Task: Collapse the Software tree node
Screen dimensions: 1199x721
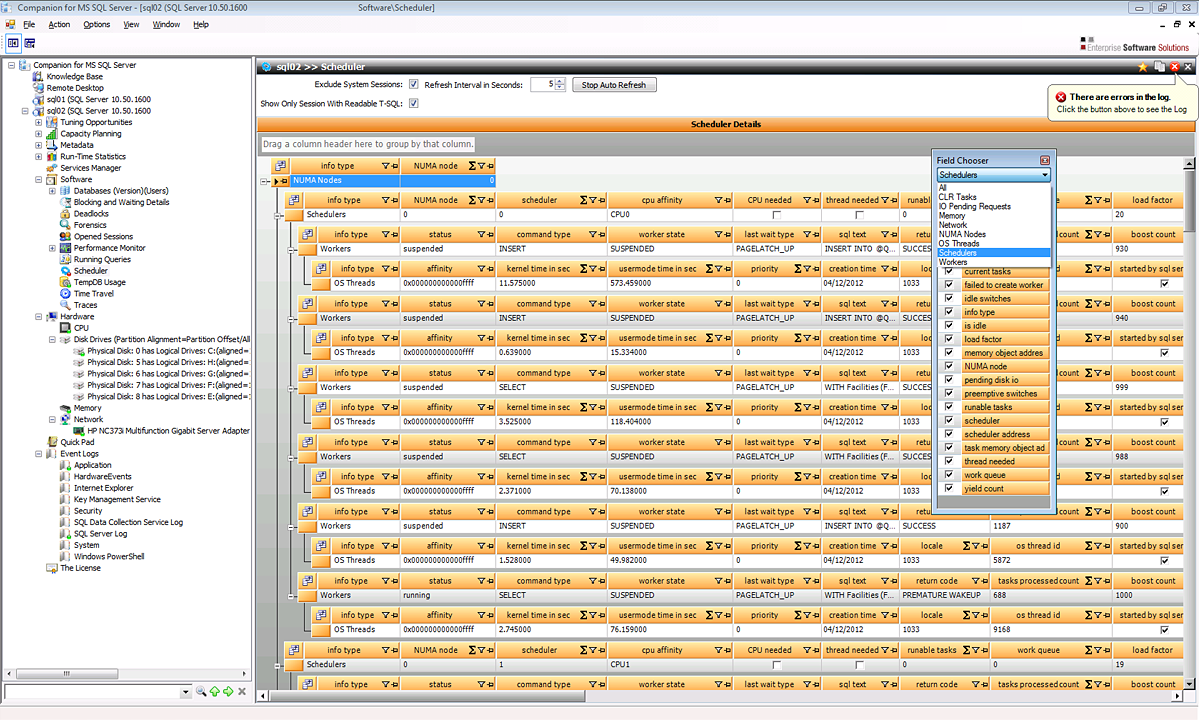Action: (x=38, y=180)
